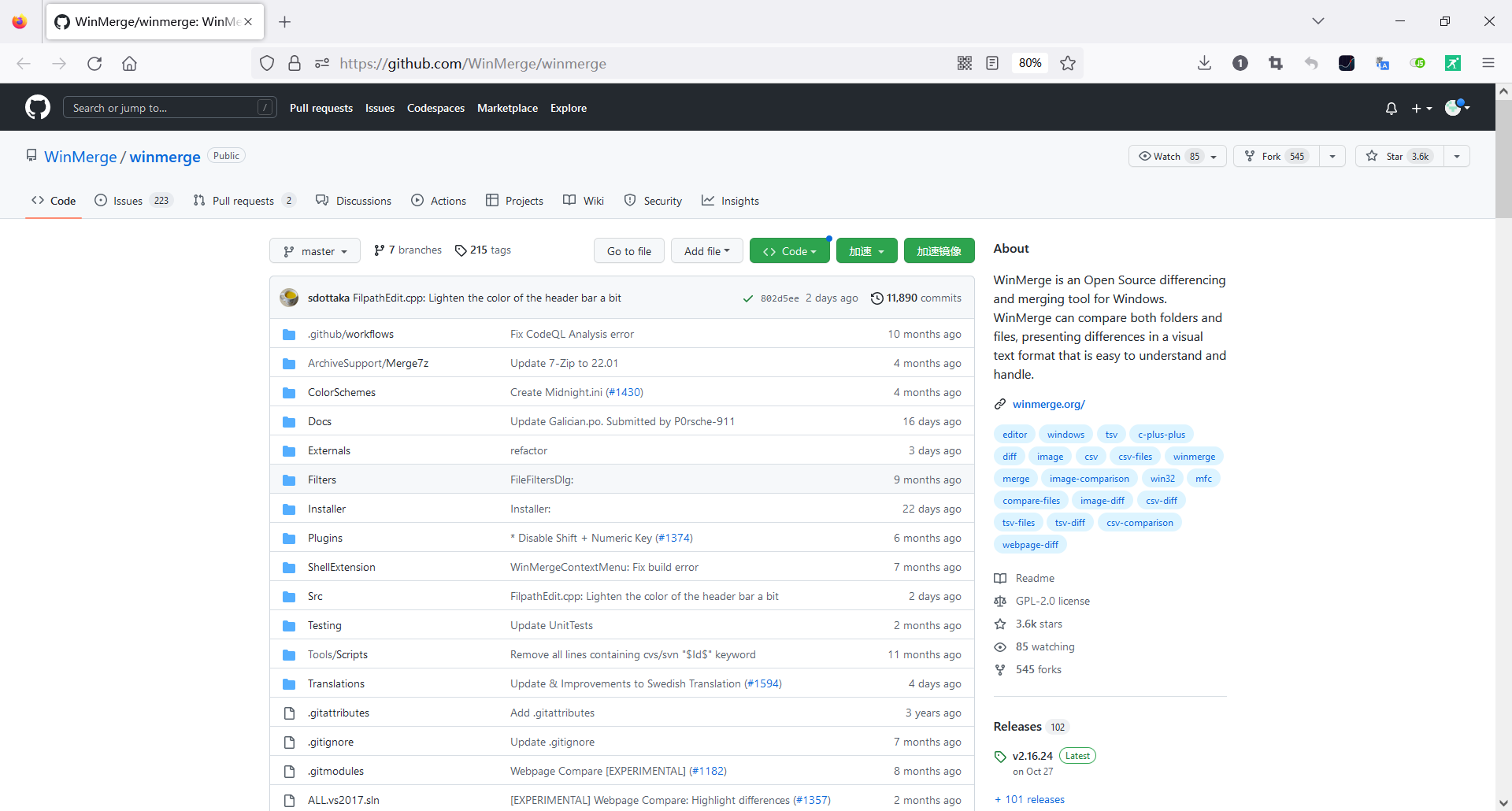
Task: Open the create new plus menu
Action: point(1421,108)
